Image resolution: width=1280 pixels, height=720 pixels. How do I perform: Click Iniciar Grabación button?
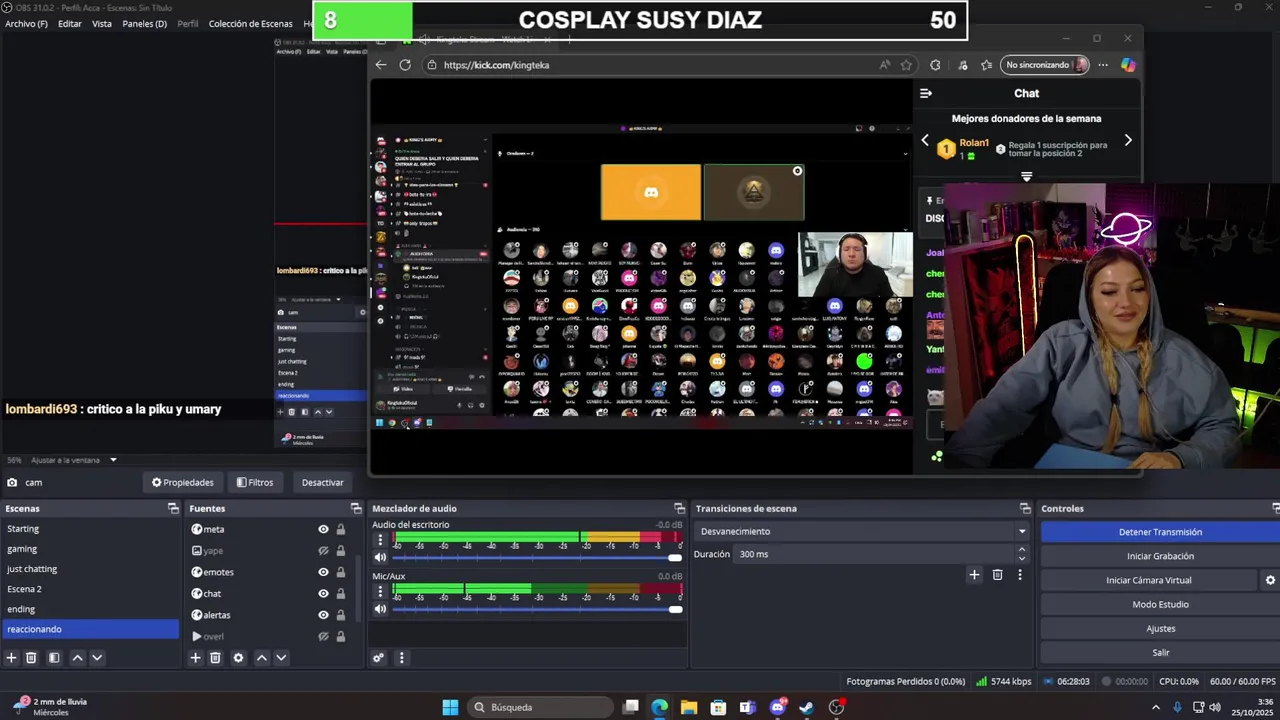click(1160, 556)
